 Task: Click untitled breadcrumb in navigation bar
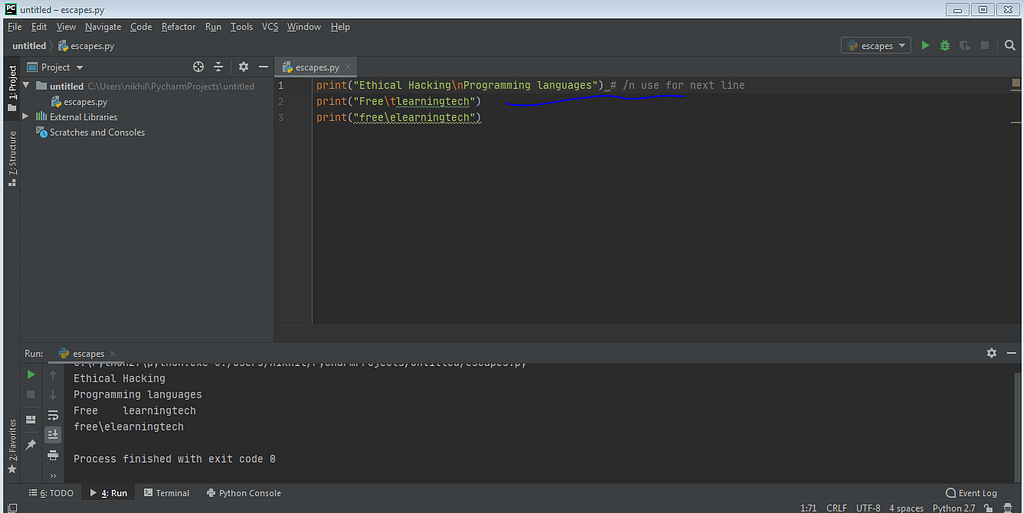click(29, 46)
